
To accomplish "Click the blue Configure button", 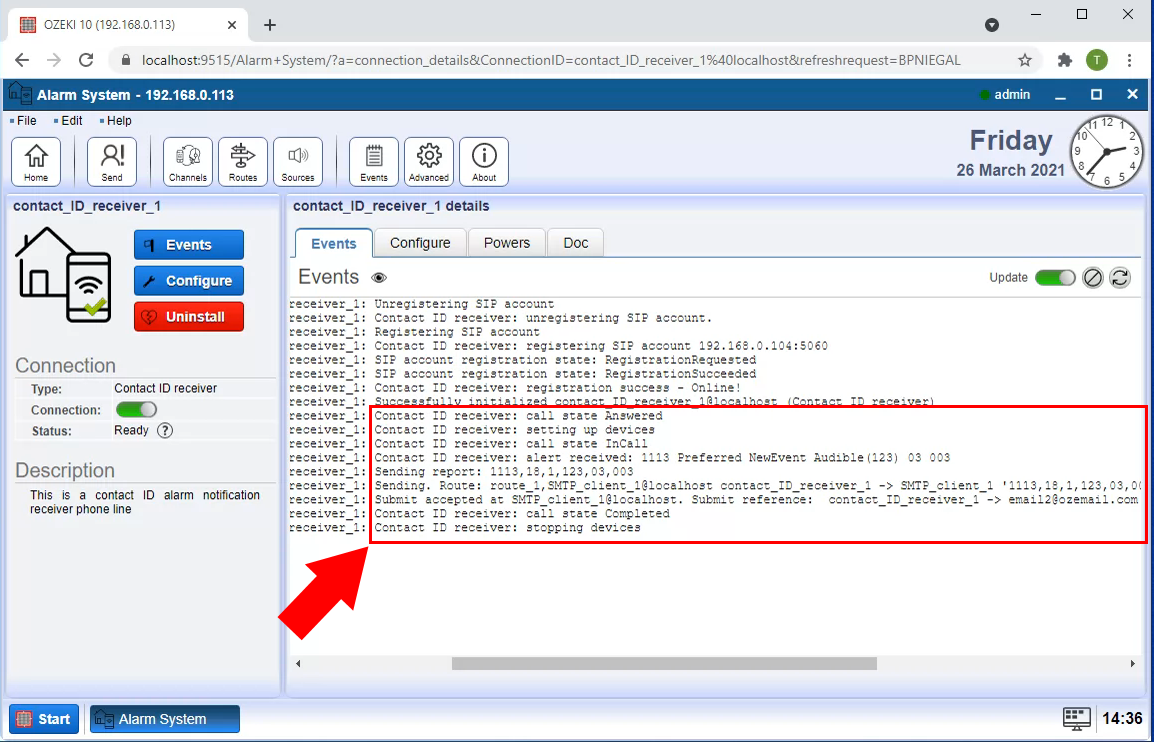I will pyautogui.click(x=189, y=280).
